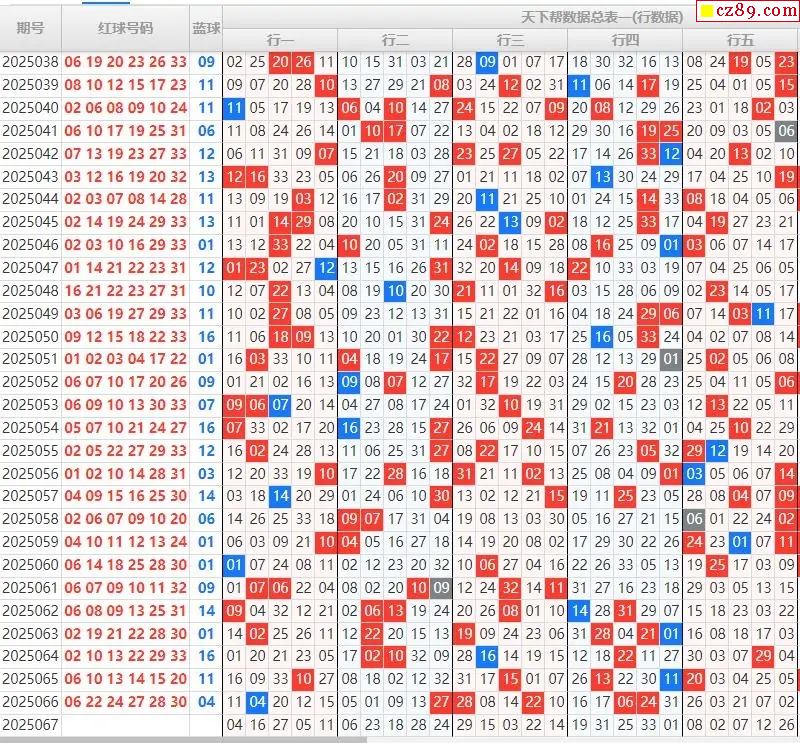Click red numbers 06 10 13 14 15 20
This screenshot has width=800, height=743.
[126, 679]
